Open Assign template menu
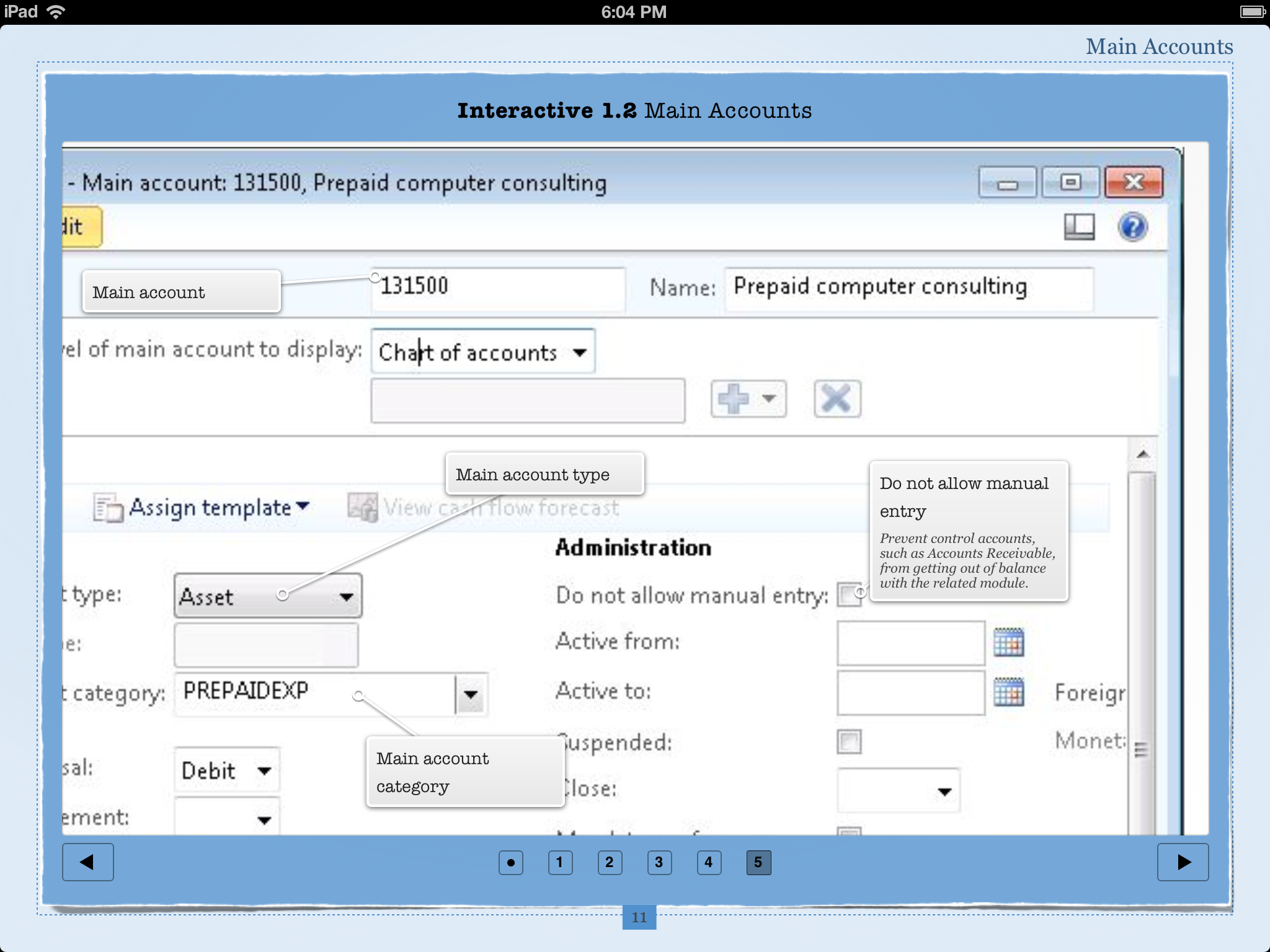 click(x=211, y=508)
